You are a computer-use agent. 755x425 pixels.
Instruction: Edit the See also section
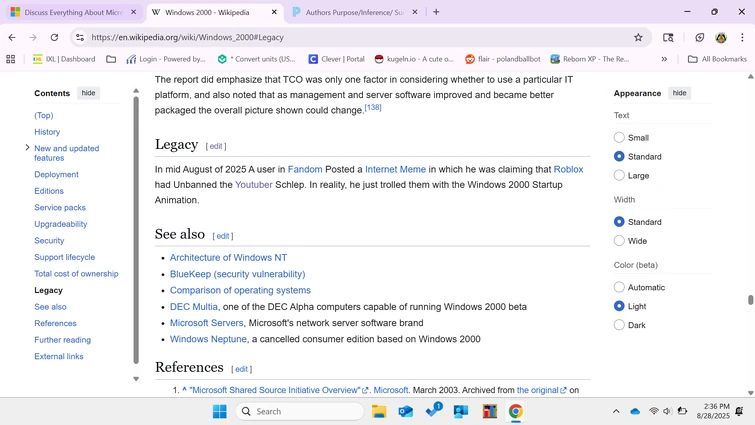(x=222, y=236)
